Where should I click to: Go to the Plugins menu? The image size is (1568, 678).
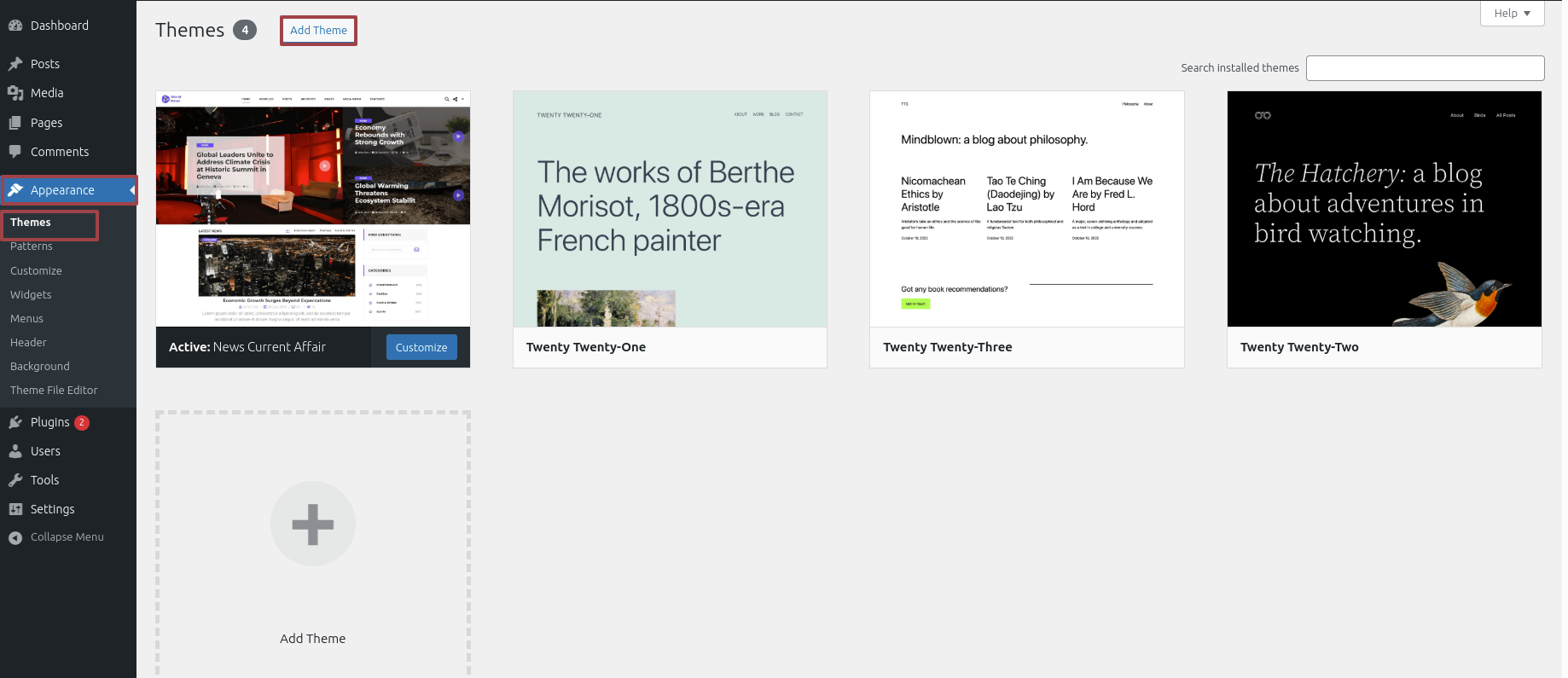tap(68, 422)
